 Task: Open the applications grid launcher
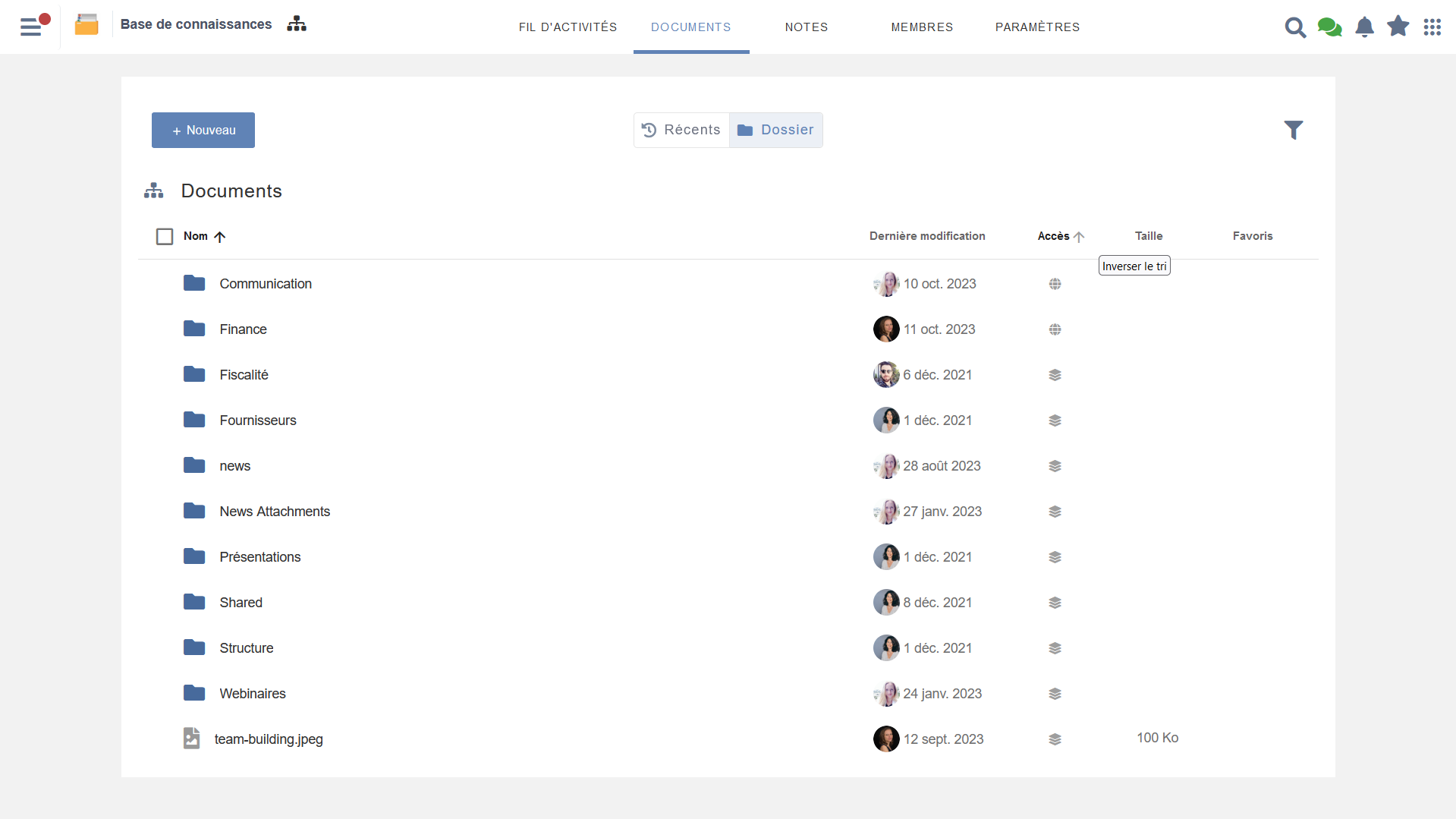[x=1432, y=27]
